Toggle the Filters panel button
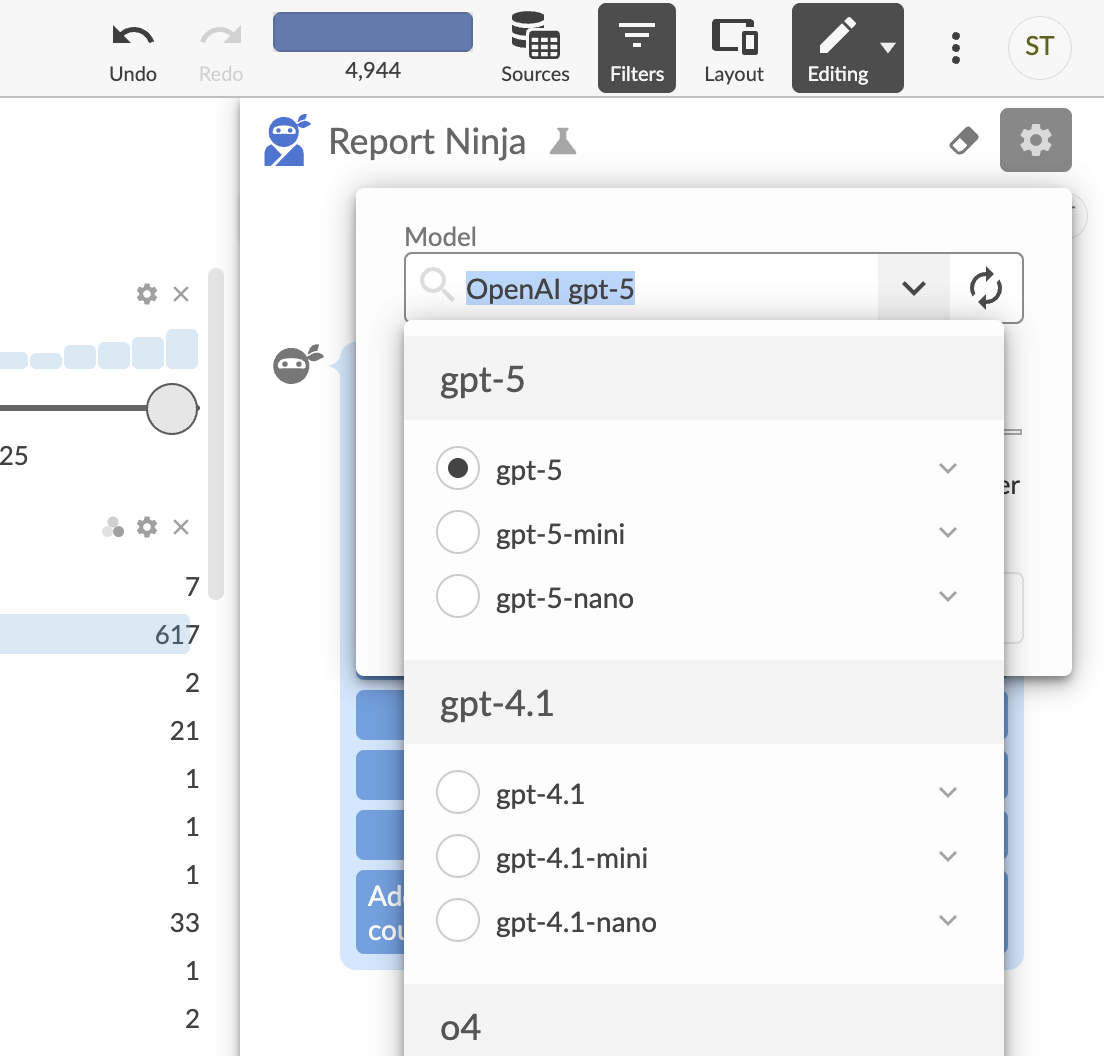Image resolution: width=1104 pixels, height=1056 pixels. tap(636, 48)
